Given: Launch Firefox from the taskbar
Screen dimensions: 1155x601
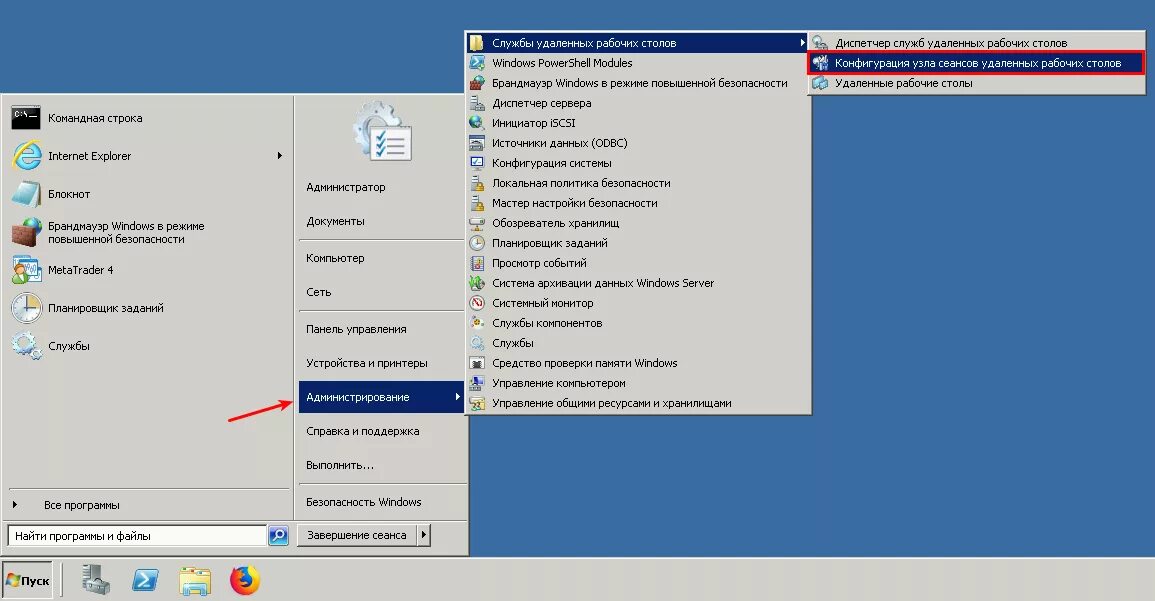Looking at the screenshot, I should [245, 580].
